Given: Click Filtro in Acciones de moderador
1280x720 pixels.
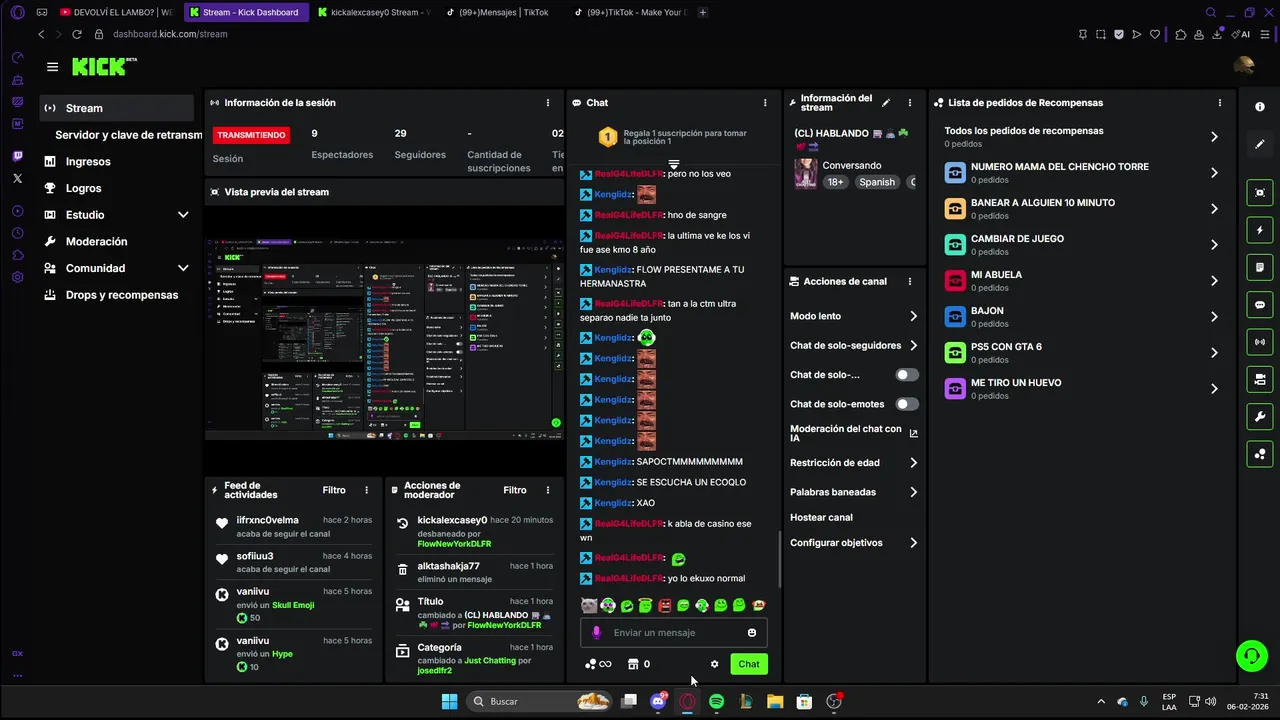Looking at the screenshot, I should [515, 490].
